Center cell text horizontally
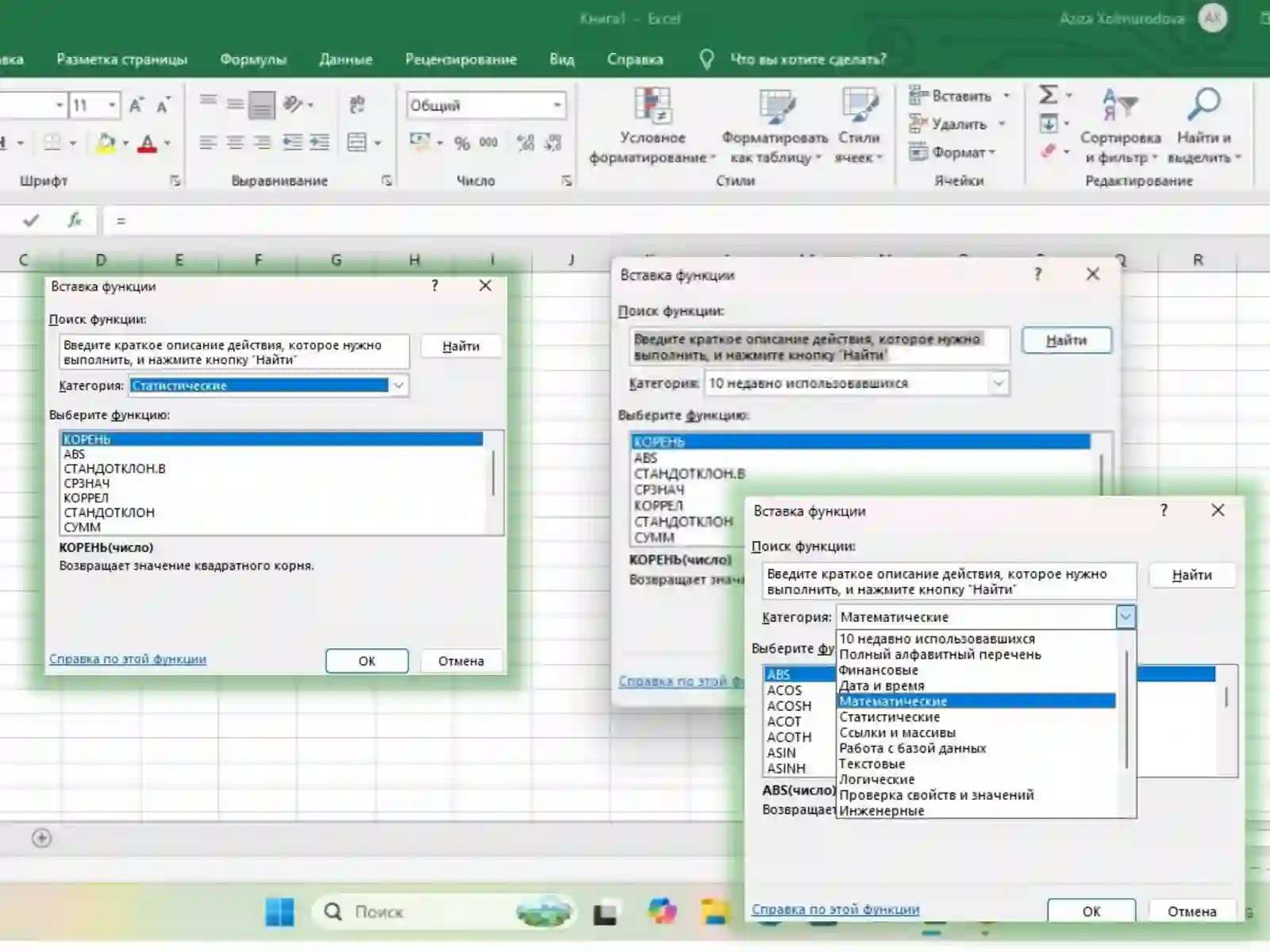Viewport: 1270px width, 952px height. [x=235, y=143]
